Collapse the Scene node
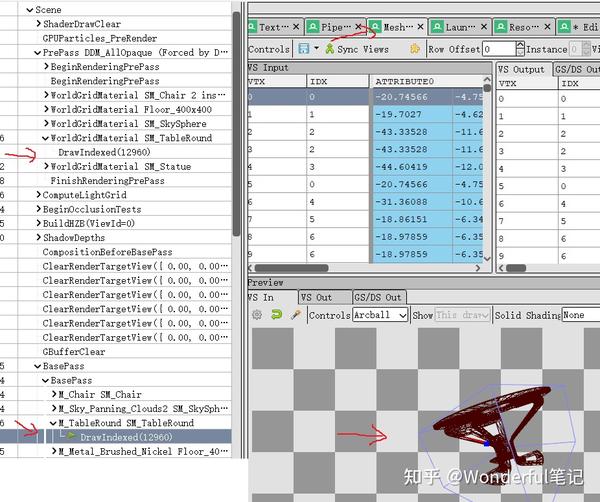 [29, 10]
